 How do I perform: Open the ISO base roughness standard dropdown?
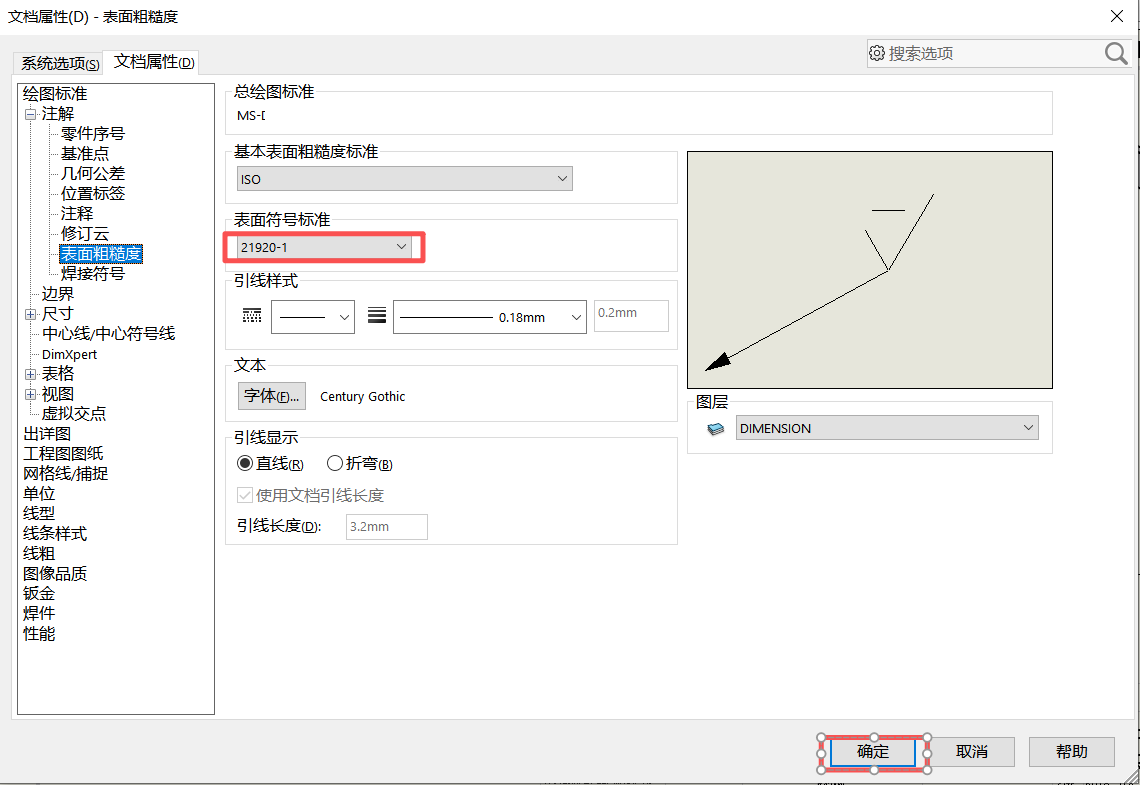click(405, 179)
